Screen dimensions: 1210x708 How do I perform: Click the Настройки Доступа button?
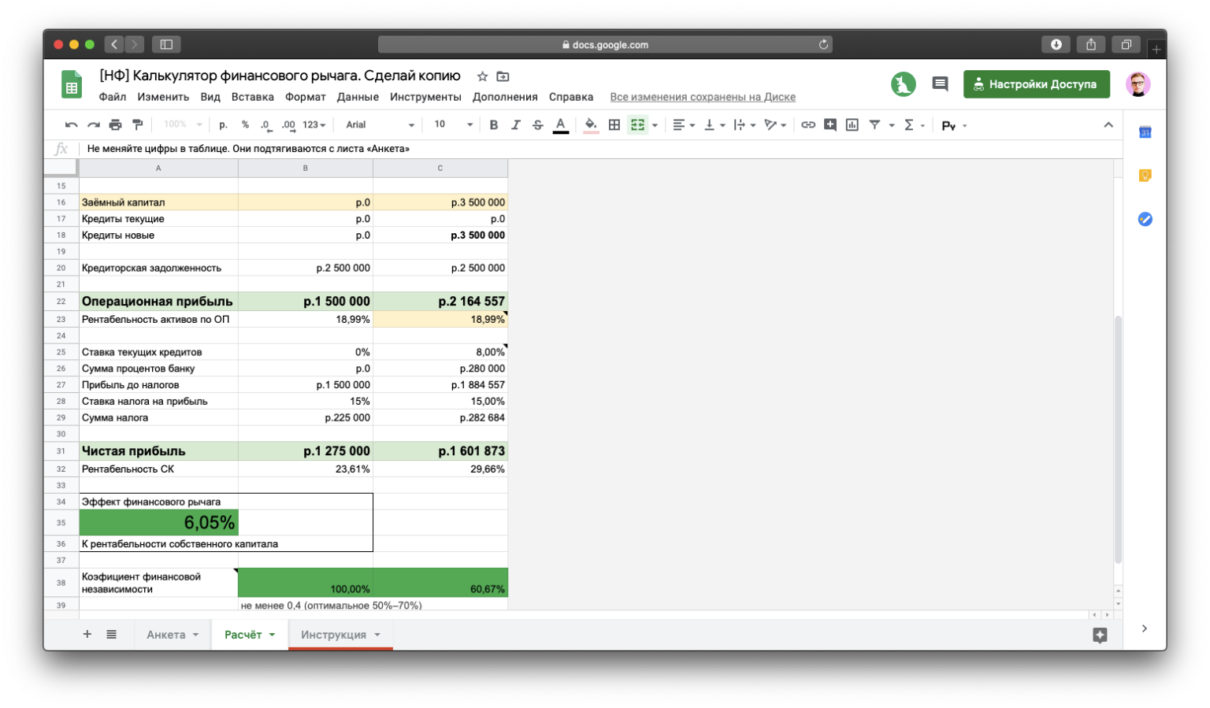(1036, 84)
